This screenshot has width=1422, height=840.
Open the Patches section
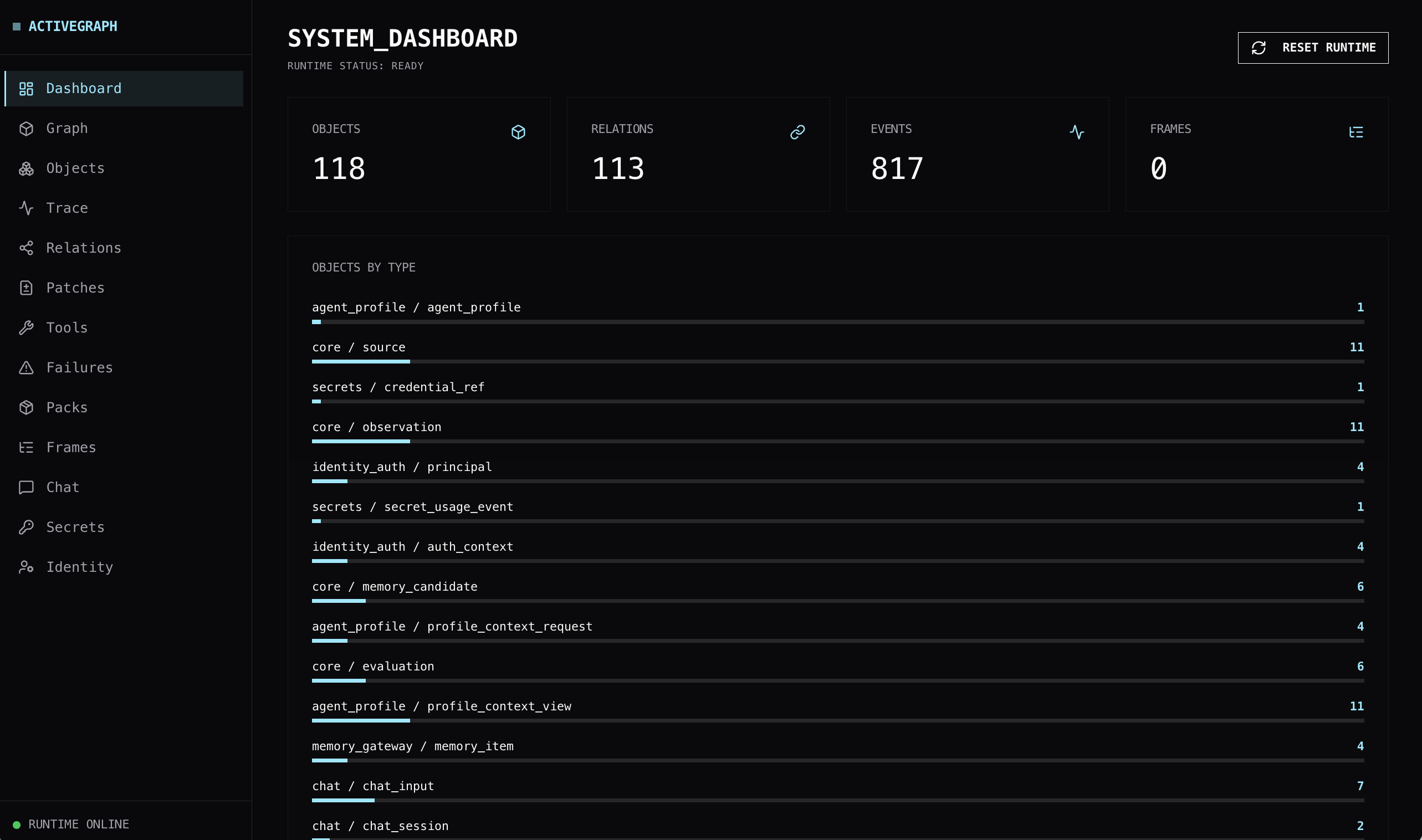click(x=124, y=288)
